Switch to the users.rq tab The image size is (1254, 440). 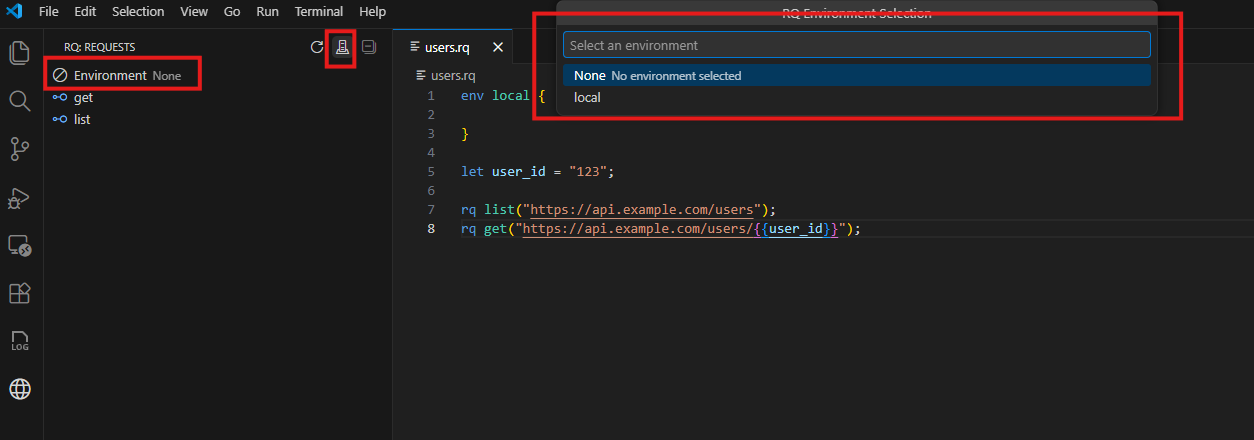(453, 47)
